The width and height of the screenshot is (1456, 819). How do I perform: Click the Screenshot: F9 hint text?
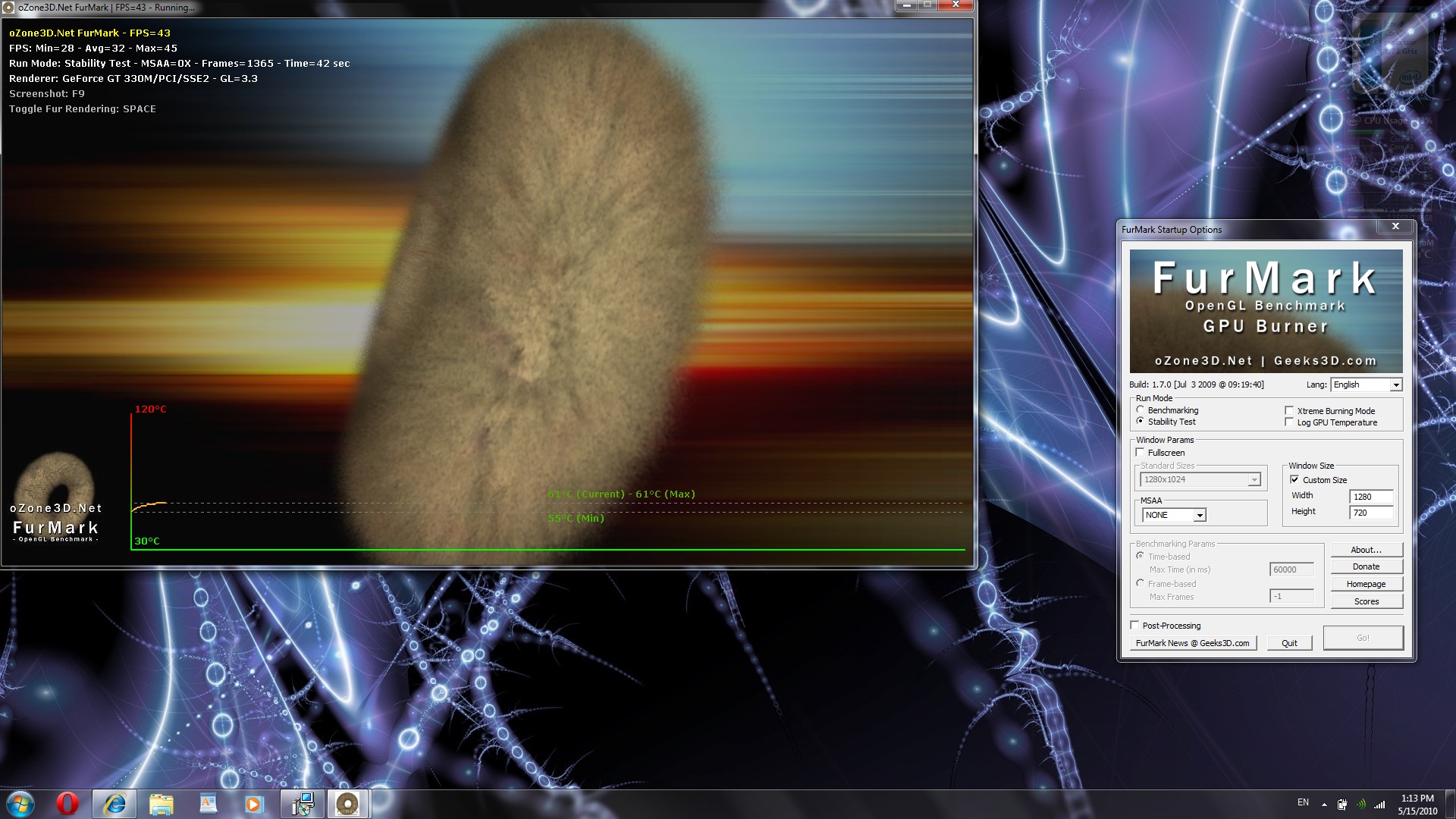(47, 94)
